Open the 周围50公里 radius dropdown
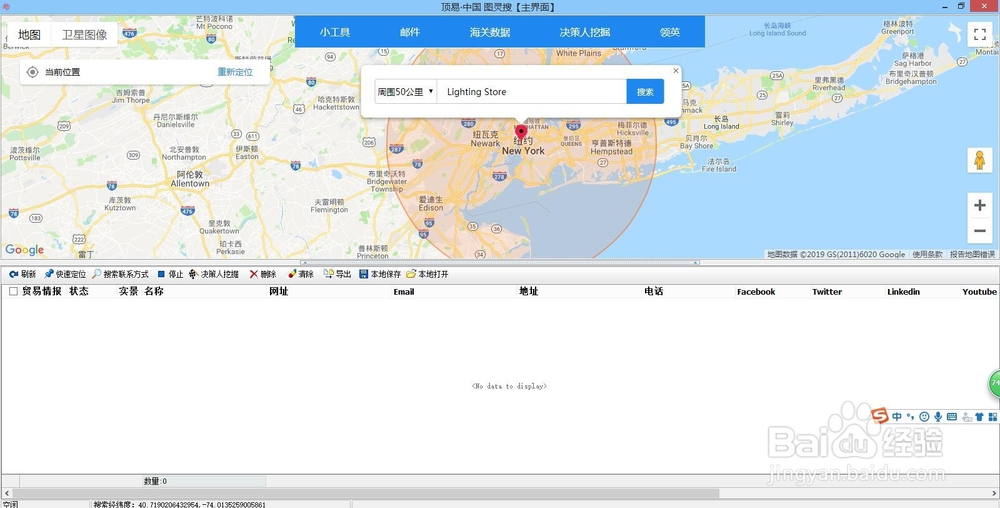The height and width of the screenshot is (508, 1000). tap(405, 92)
